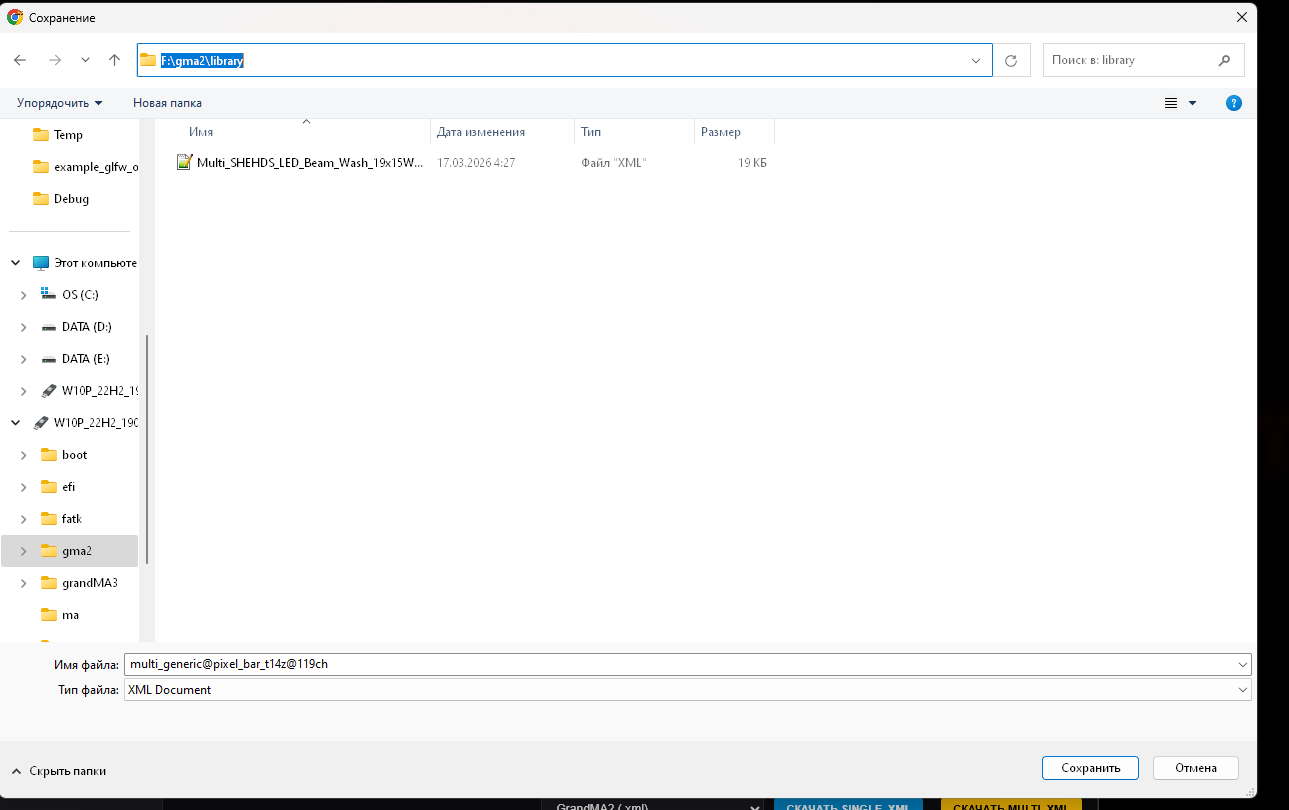Expand the DATA (D:) drive
This screenshot has width=1289, height=810.
click(x=24, y=327)
